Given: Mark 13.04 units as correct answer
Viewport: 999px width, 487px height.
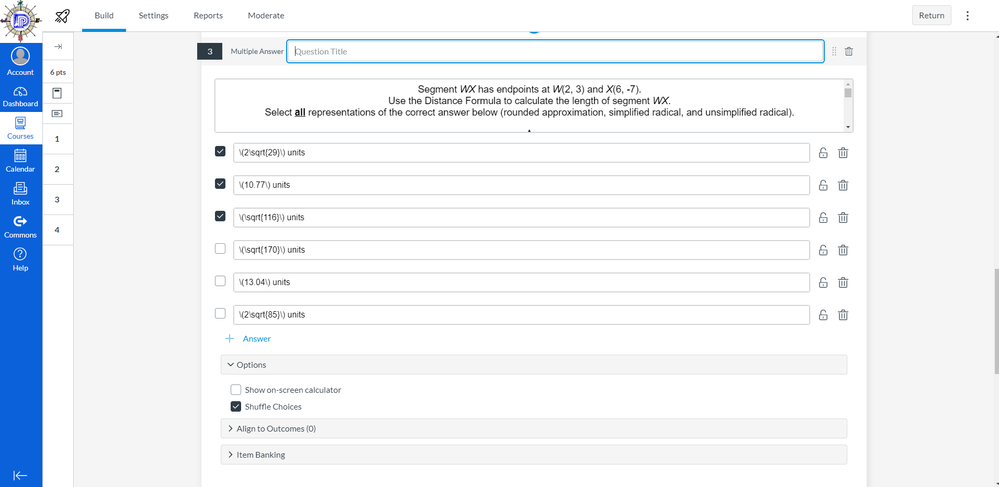Looking at the screenshot, I should [221, 282].
